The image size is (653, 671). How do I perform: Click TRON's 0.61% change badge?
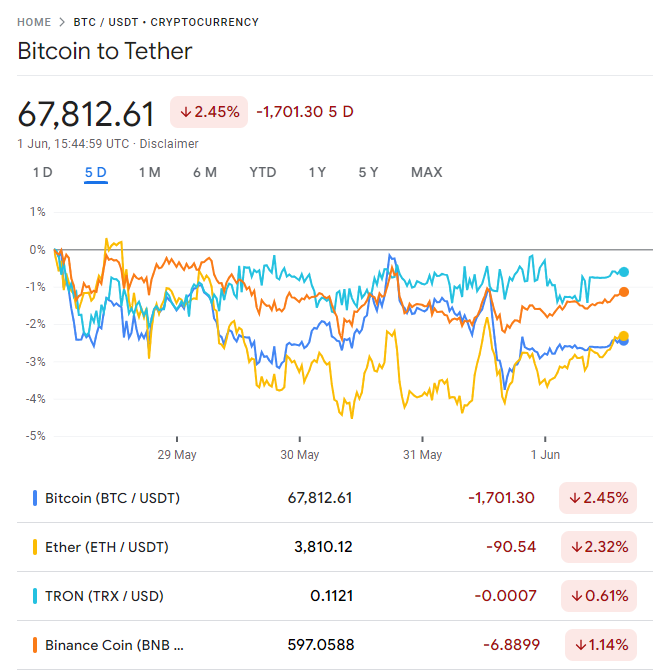coord(598,596)
